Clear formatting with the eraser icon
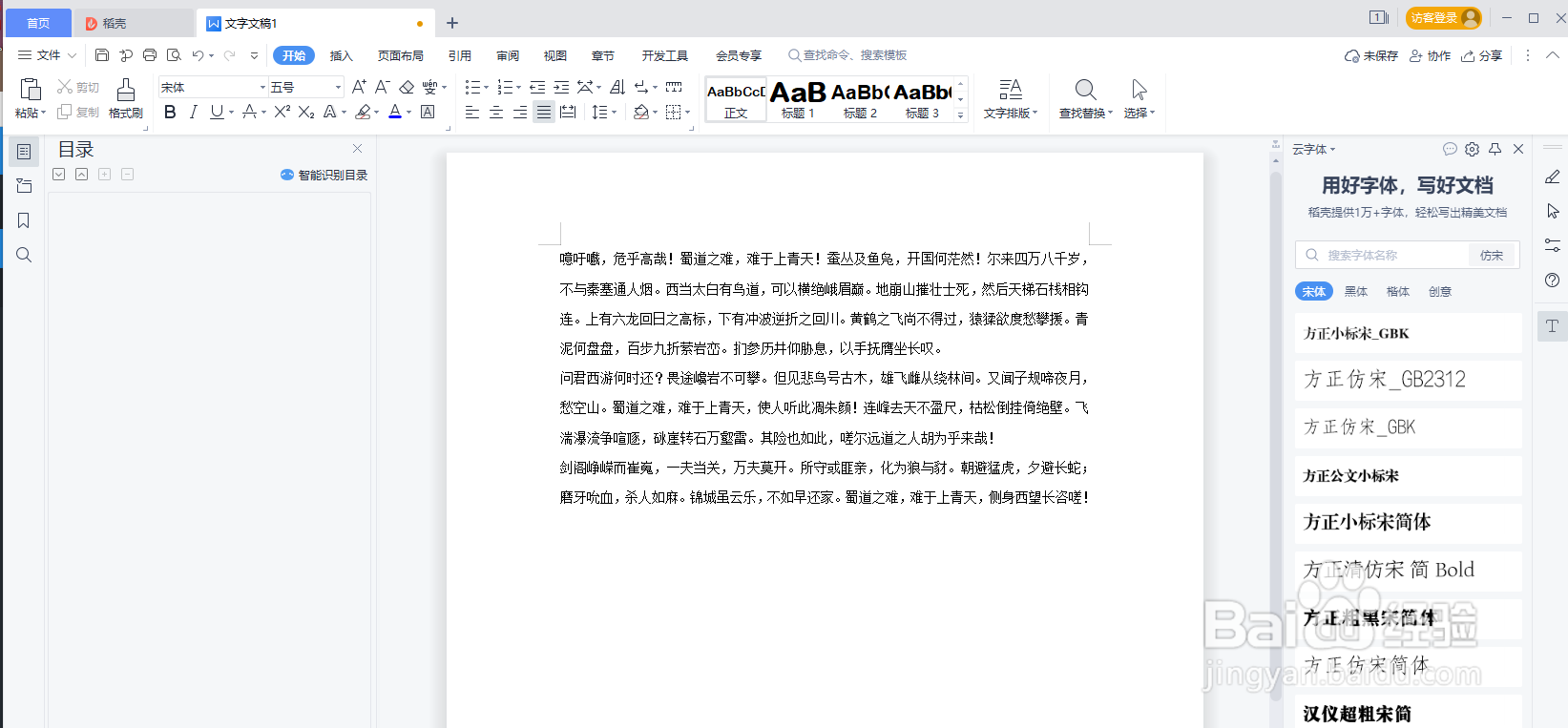This screenshot has height=728, width=1568. tap(407, 87)
